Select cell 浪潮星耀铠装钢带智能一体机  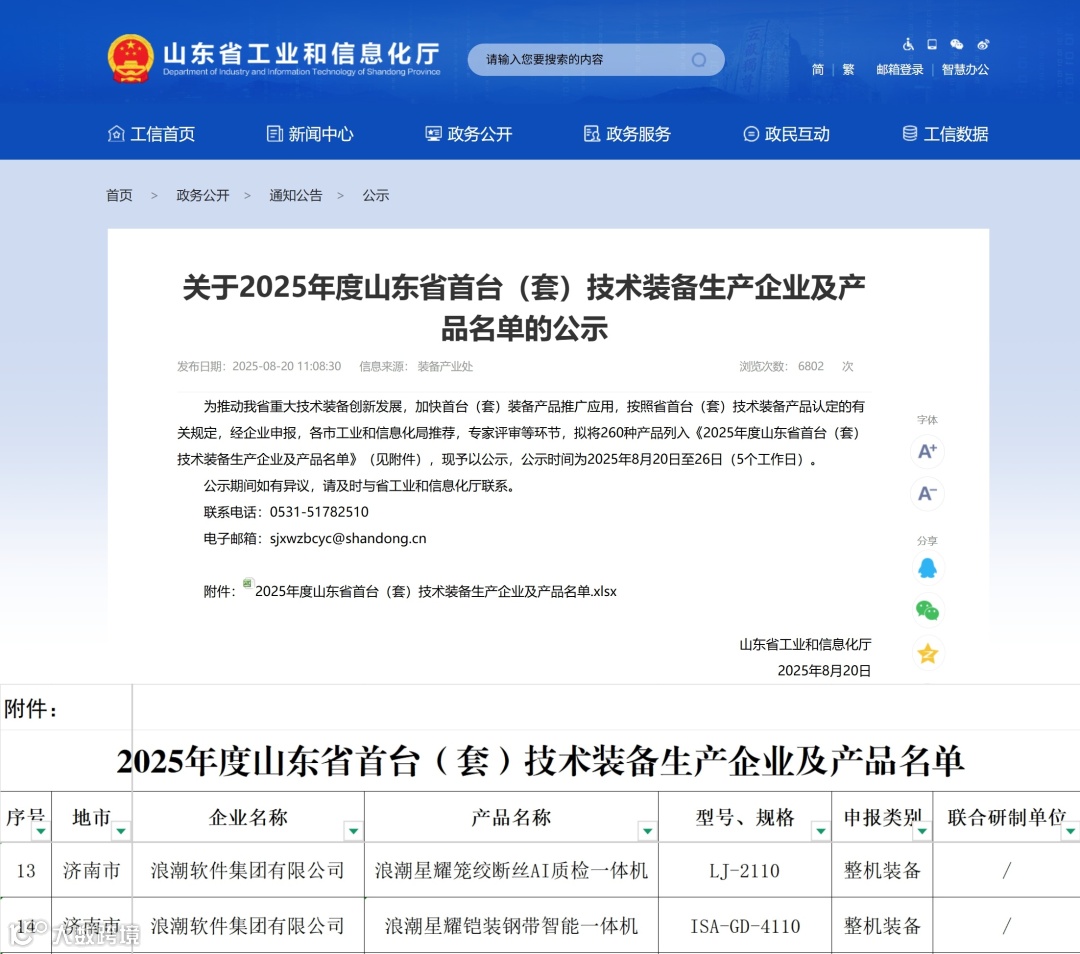pyautogui.click(x=511, y=926)
